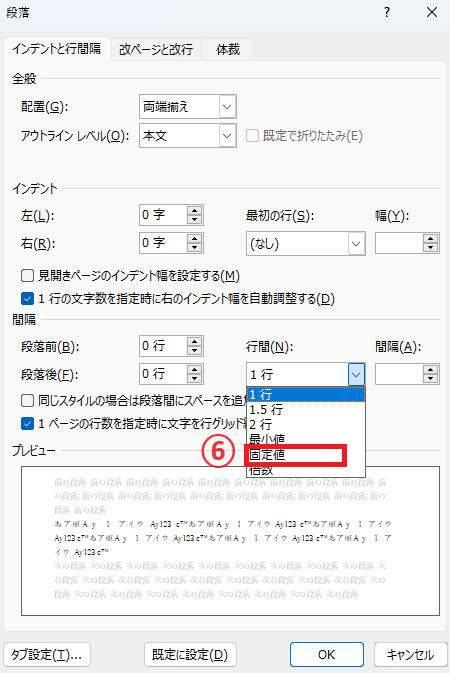The image size is (450, 673).
Task: Close the 段落 dialog with X
Action: [432, 12]
